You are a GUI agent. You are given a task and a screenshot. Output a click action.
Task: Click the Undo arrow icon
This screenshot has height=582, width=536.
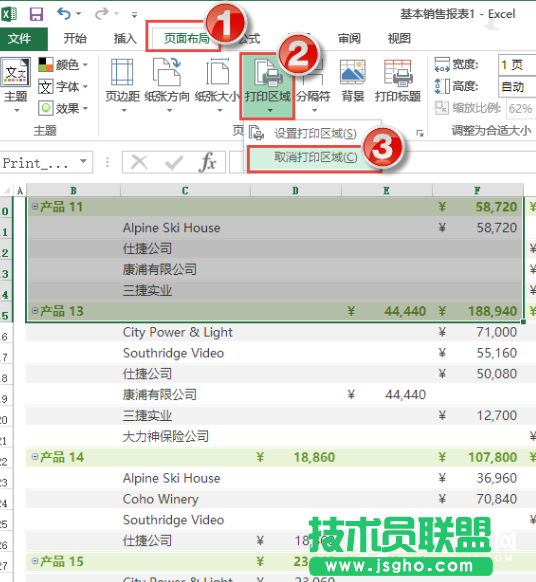point(64,14)
